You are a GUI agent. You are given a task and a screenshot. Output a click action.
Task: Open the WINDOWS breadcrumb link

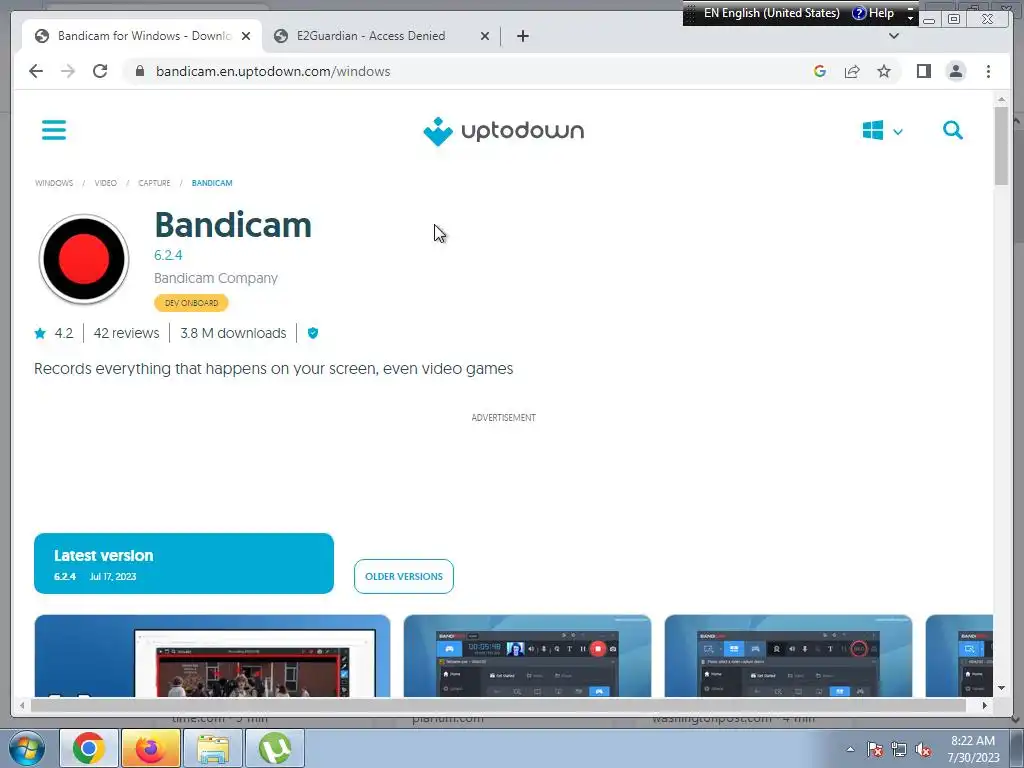[x=54, y=183]
